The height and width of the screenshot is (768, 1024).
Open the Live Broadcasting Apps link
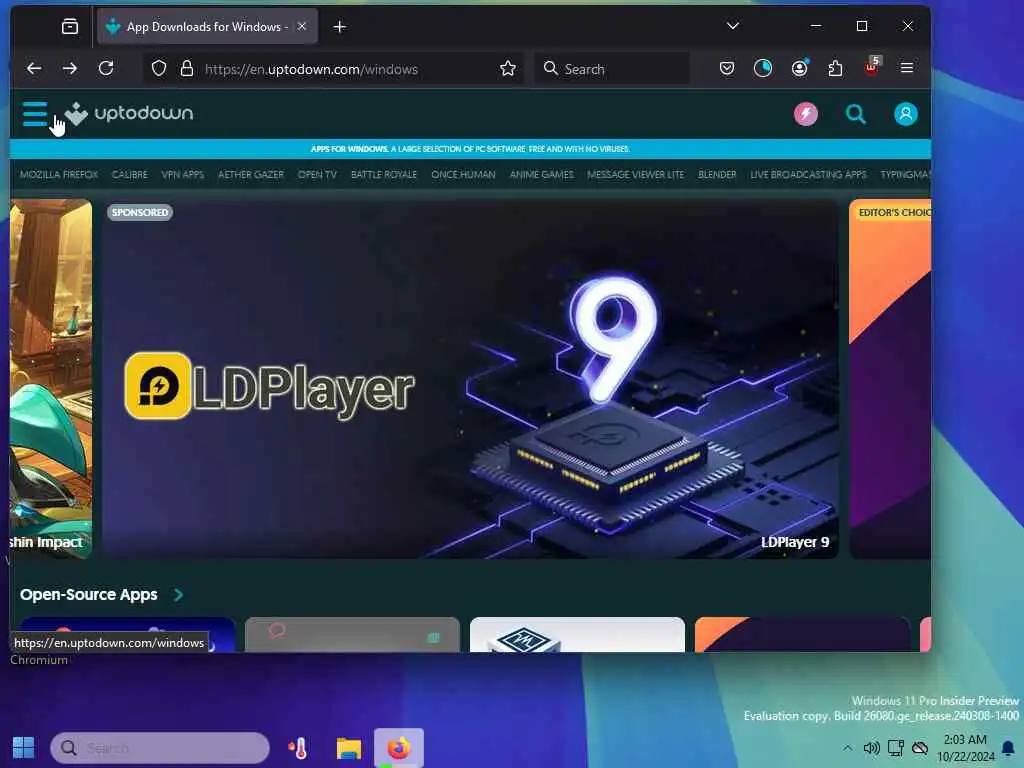point(808,174)
